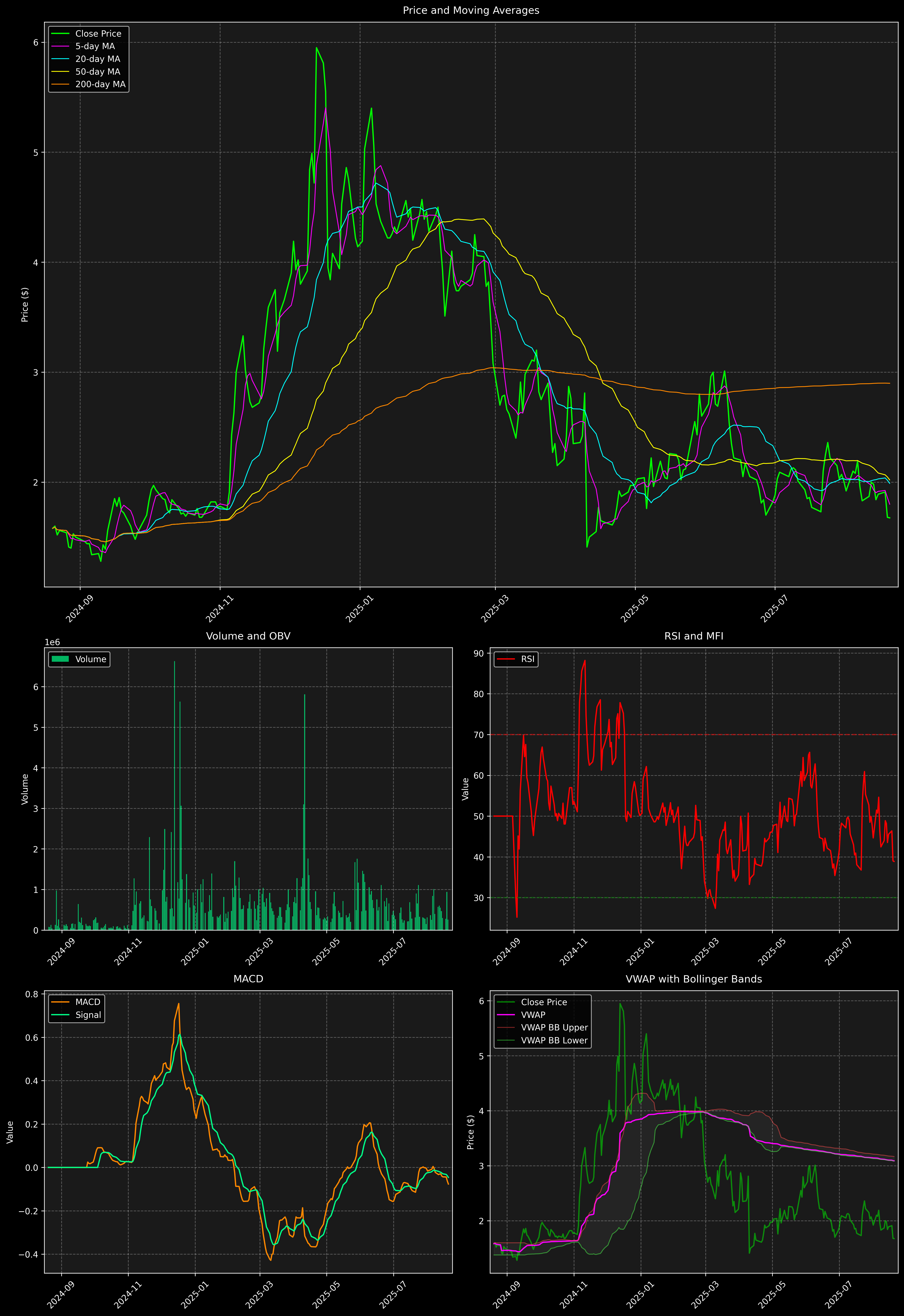Click the Price ($) axis label on main chart
Image resolution: width=904 pixels, height=1316 pixels.
coord(25,305)
